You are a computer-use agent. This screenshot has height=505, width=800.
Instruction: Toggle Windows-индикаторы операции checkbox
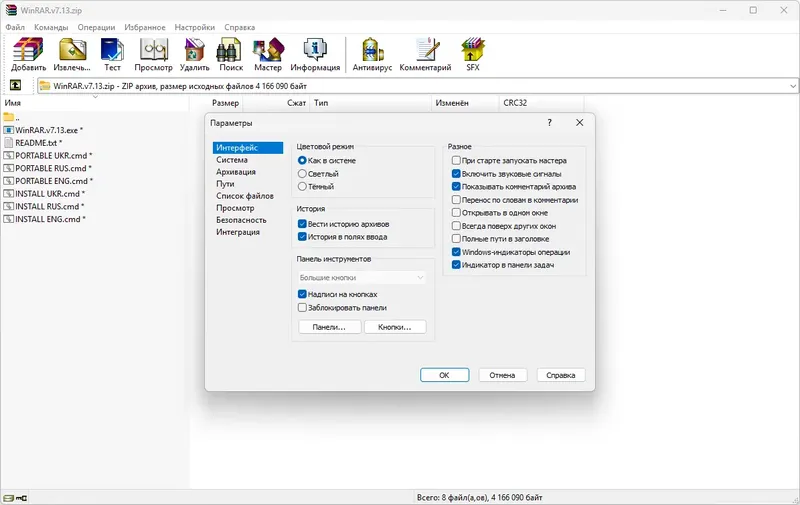[456, 252]
